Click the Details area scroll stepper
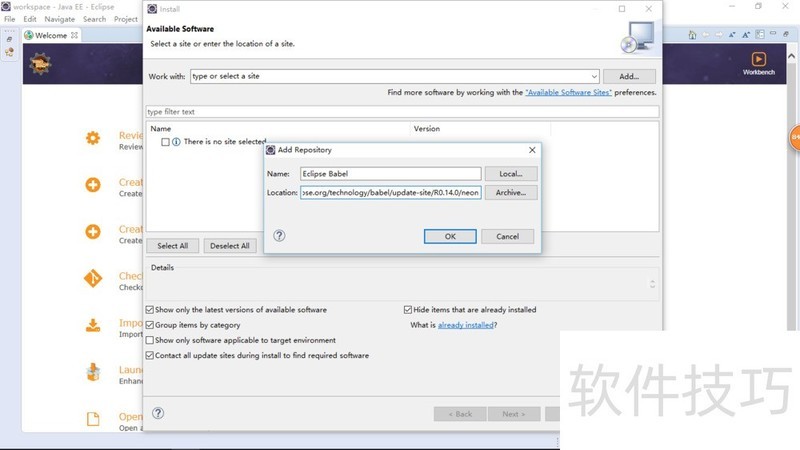 point(653,284)
